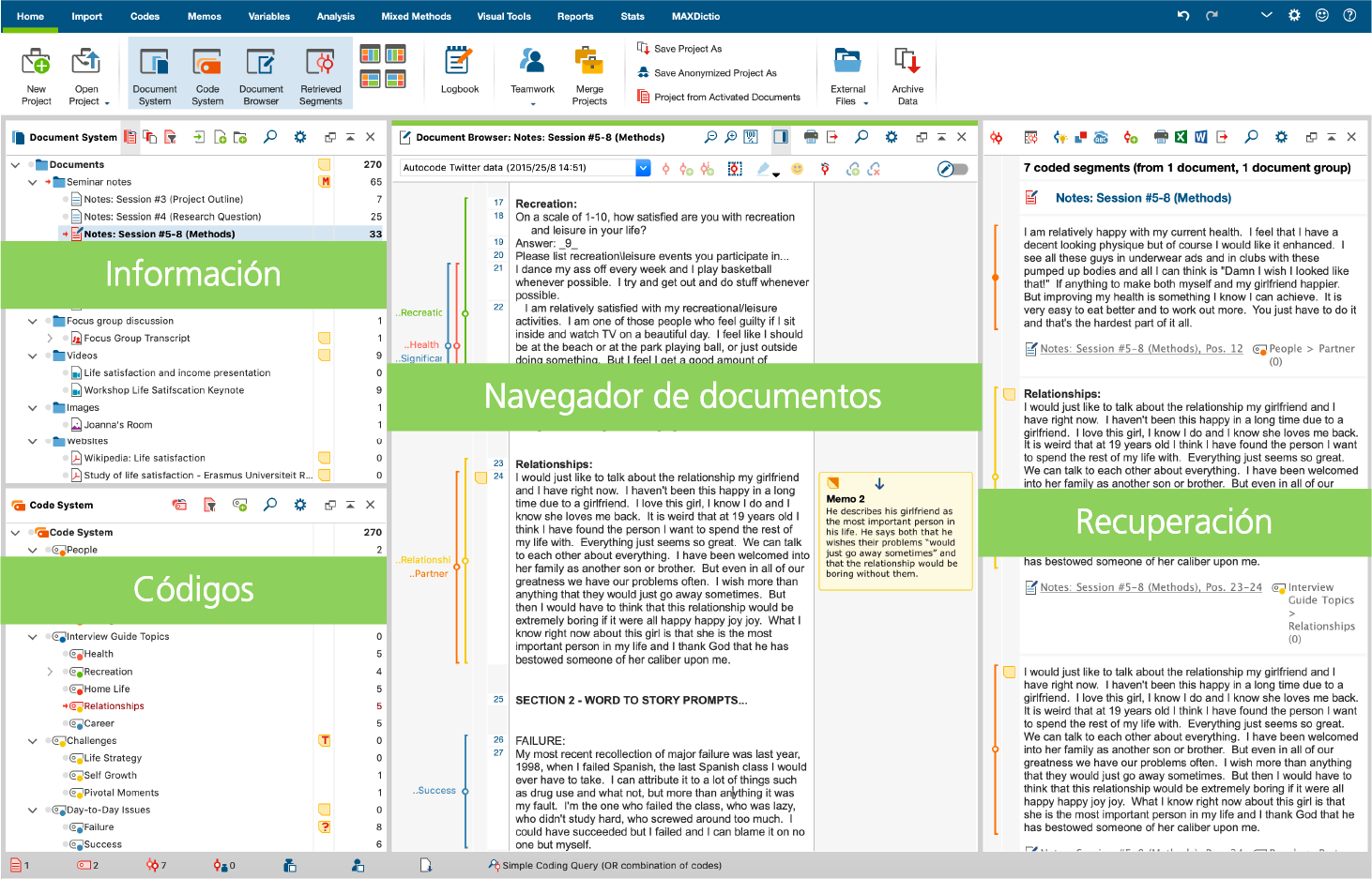
Task: Select Workshop Life Satisfaction Keynote video
Action: point(164,390)
